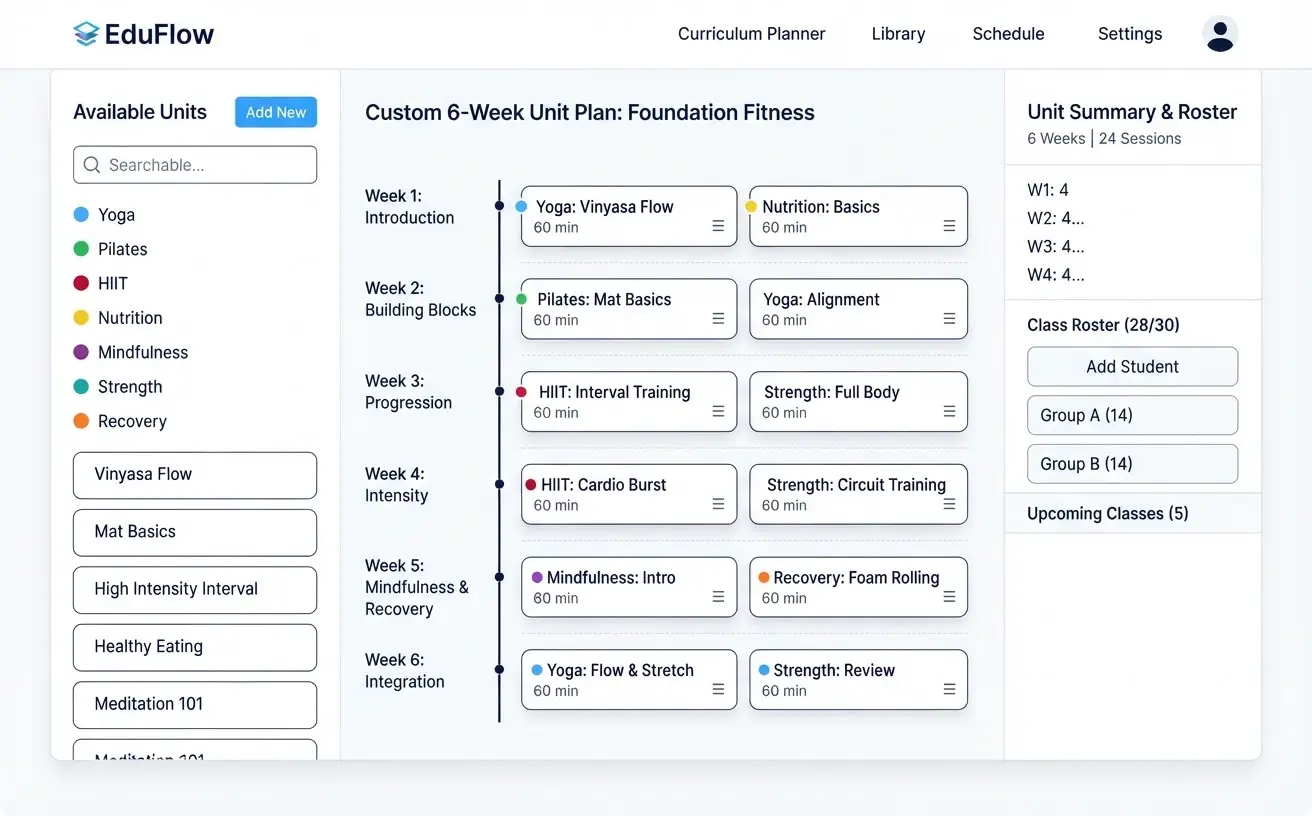Click the teal Strength category dot
The width and height of the screenshot is (1312, 816).
coord(81,387)
